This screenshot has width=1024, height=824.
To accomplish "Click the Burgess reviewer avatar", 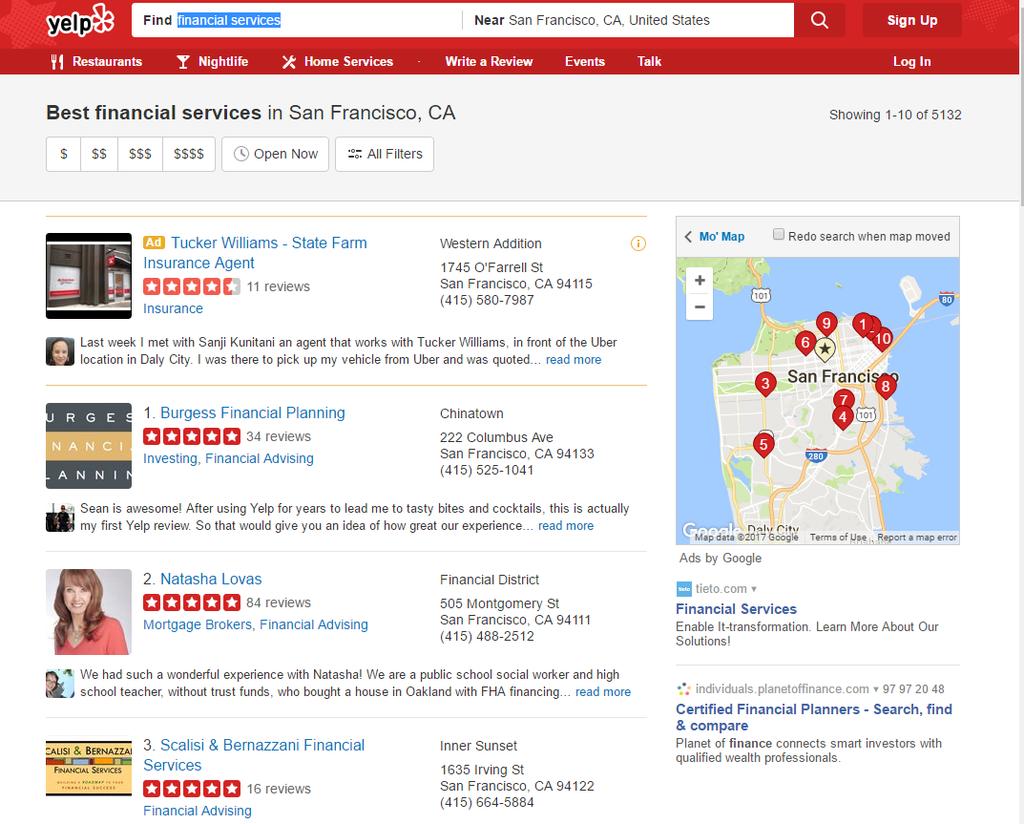I will 60,517.
